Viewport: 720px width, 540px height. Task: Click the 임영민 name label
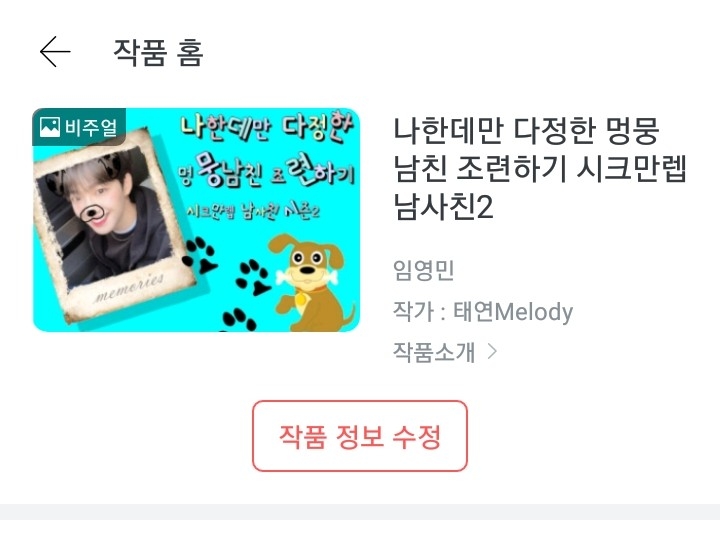(423, 270)
